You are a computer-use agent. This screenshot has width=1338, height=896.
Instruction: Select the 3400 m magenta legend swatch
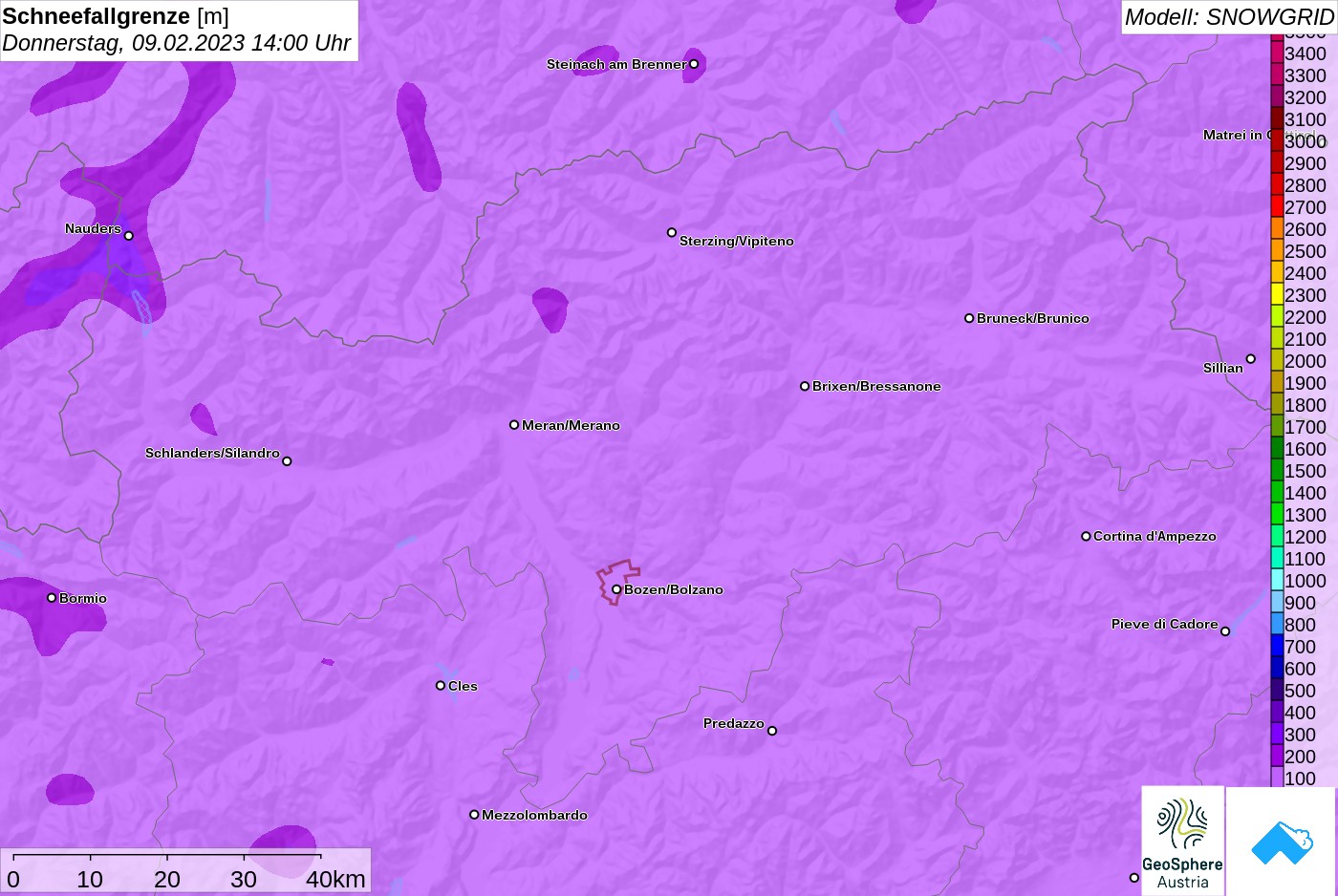pyautogui.click(x=1277, y=53)
